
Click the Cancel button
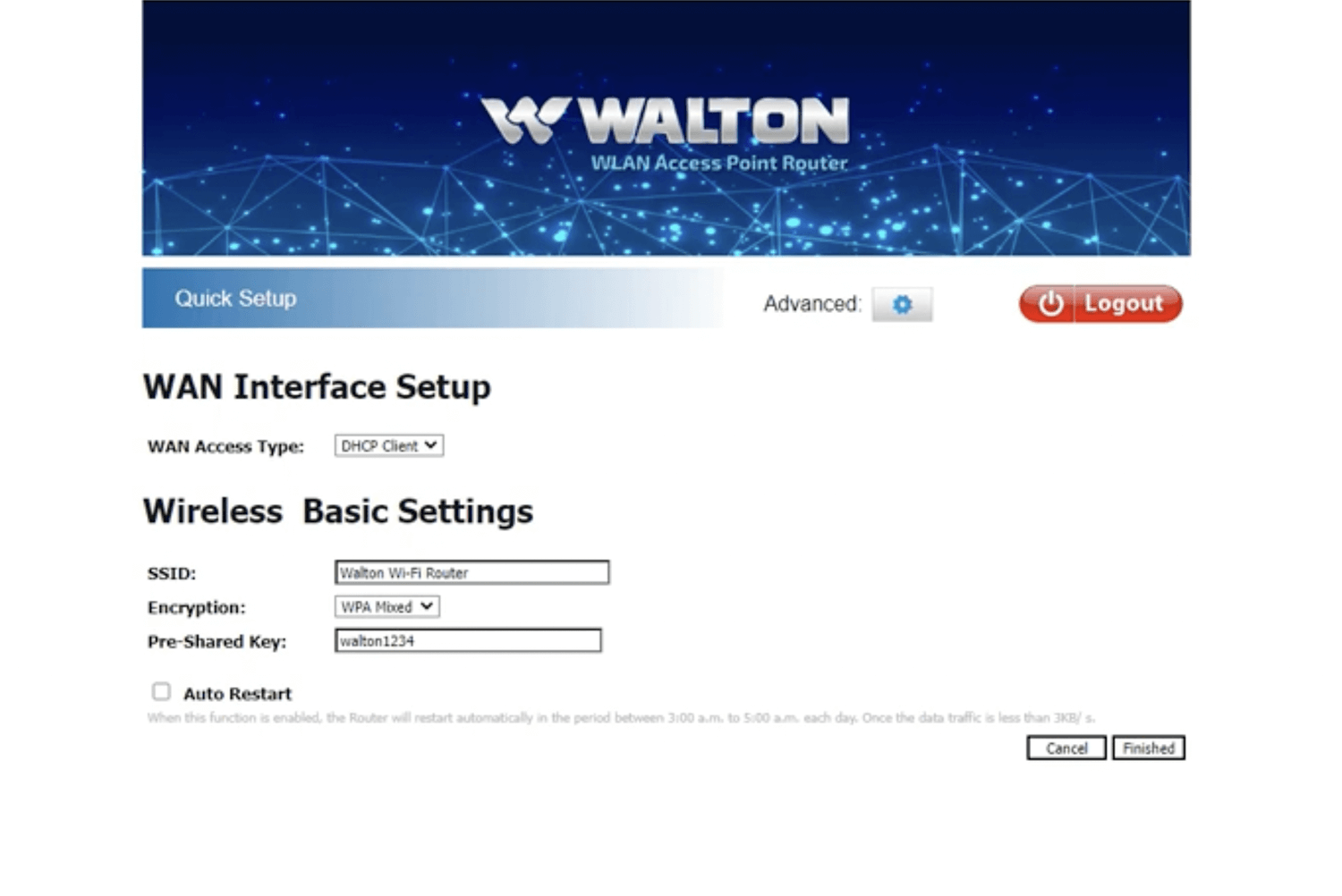[1066, 748]
